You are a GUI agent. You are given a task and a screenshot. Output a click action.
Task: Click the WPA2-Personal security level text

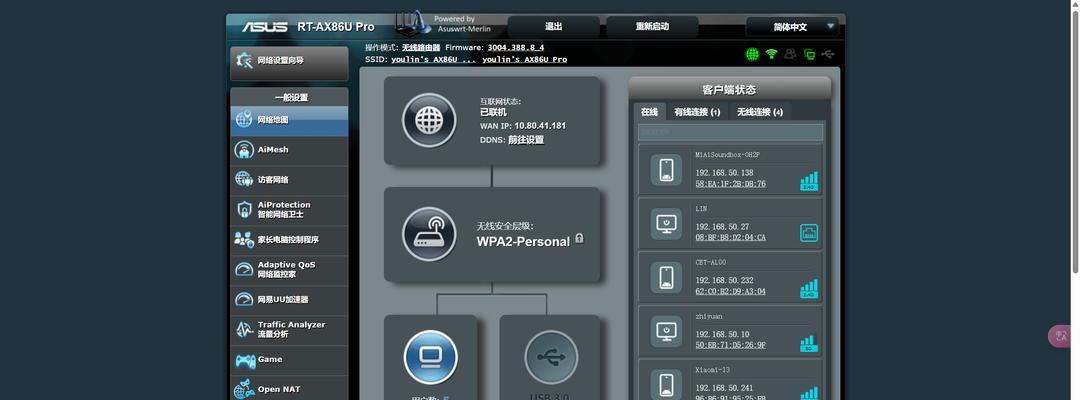coord(523,242)
